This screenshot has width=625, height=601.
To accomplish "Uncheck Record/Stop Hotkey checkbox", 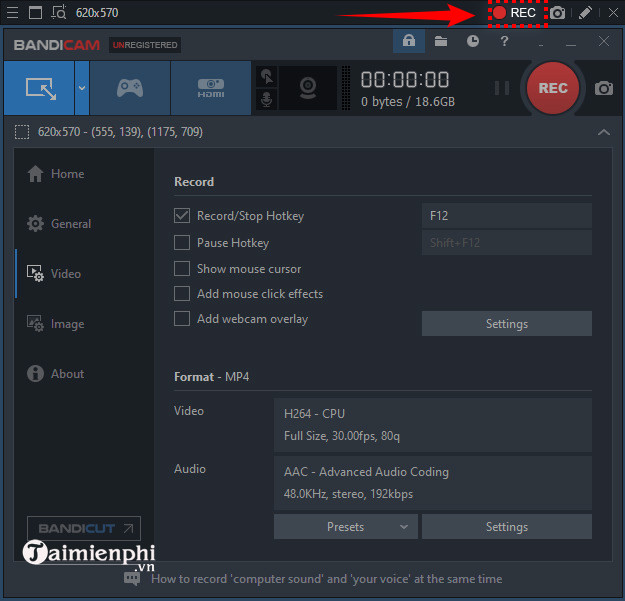I will click(182, 216).
